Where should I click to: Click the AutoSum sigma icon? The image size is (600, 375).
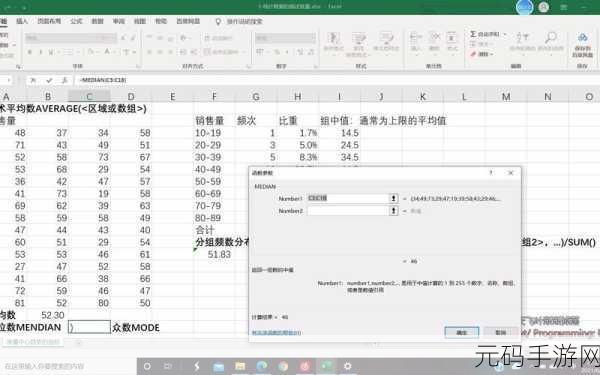point(473,34)
